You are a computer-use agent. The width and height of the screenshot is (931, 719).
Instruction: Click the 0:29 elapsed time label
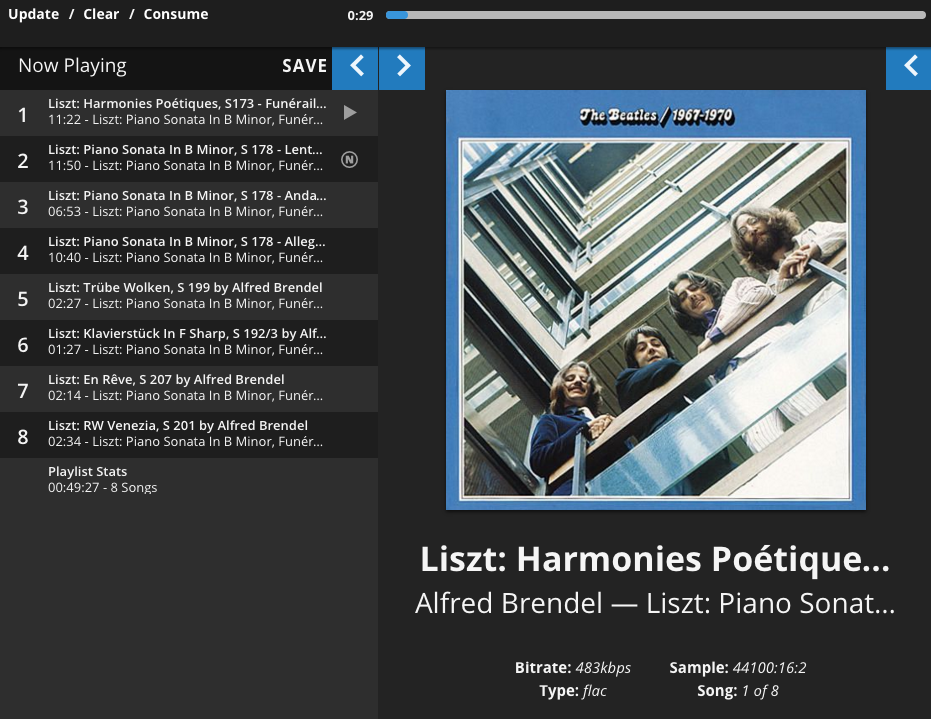click(x=360, y=15)
